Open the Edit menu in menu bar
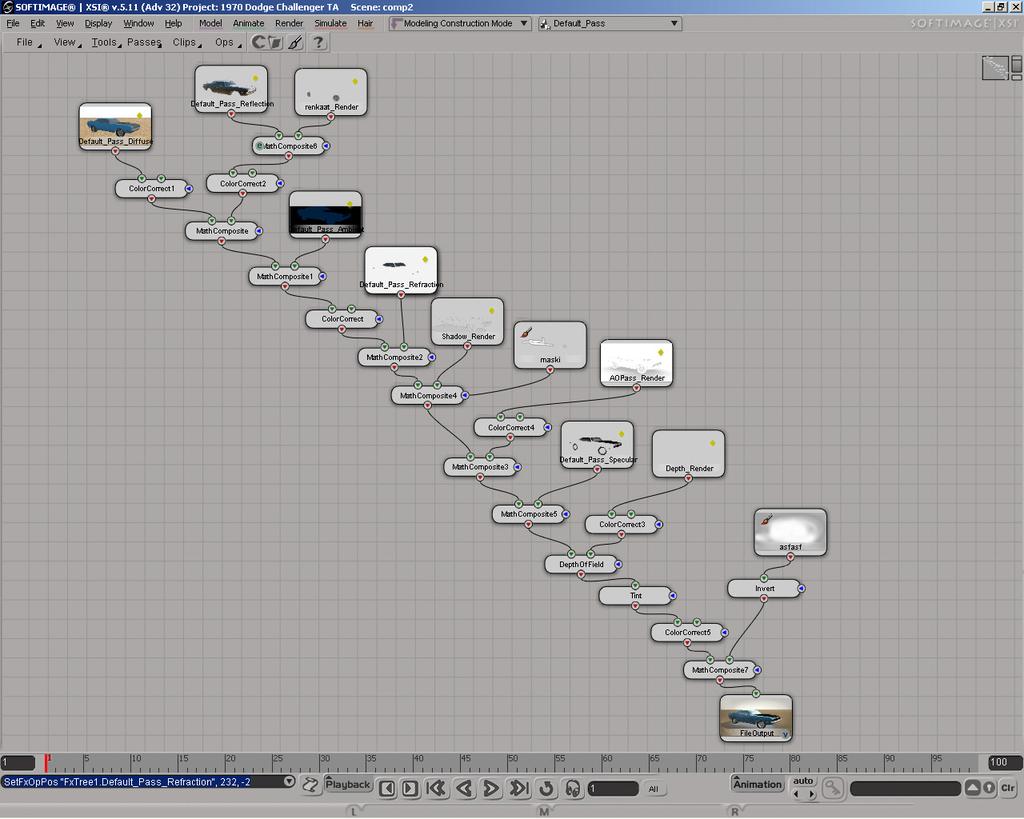 (38, 24)
